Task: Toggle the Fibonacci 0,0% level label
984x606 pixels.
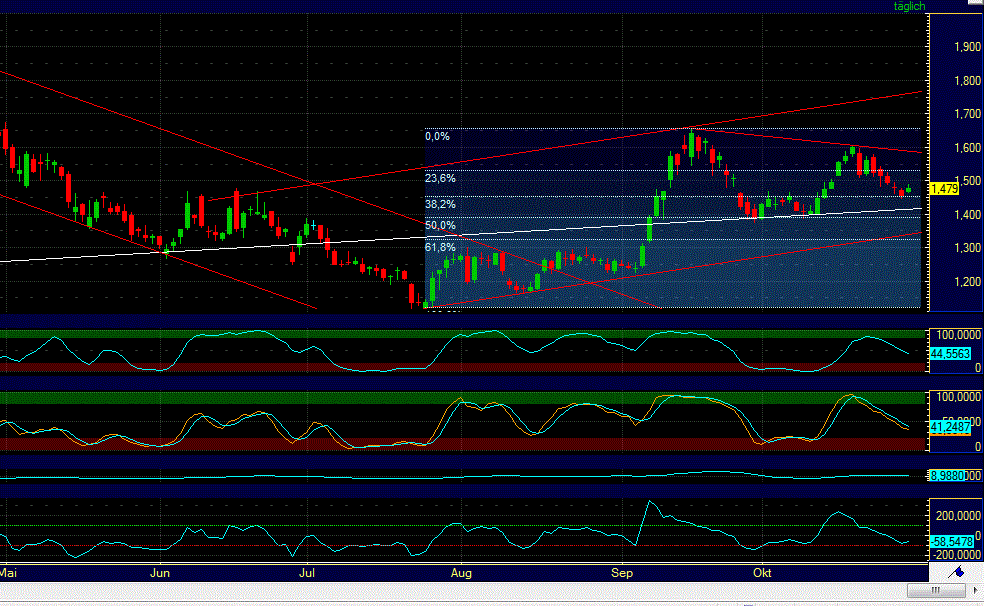Action: coord(437,136)
